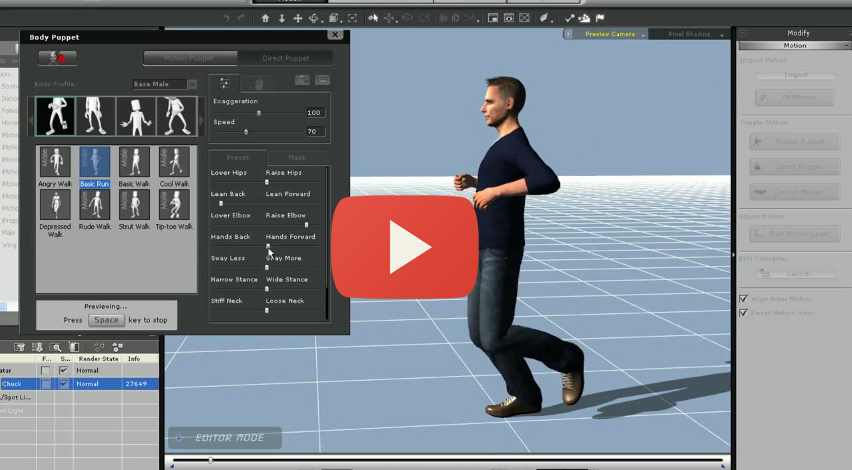852x470 pixels.
Task: Open the Body Profile Base Male dropdown
Action: point(165,84)
